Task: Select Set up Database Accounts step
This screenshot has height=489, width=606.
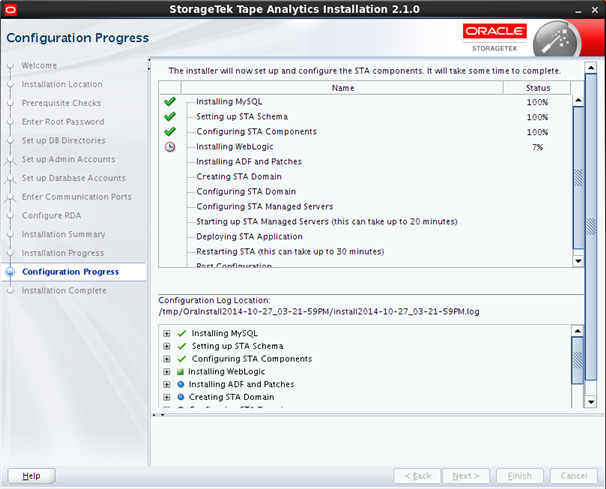Action: click(73, 178)
